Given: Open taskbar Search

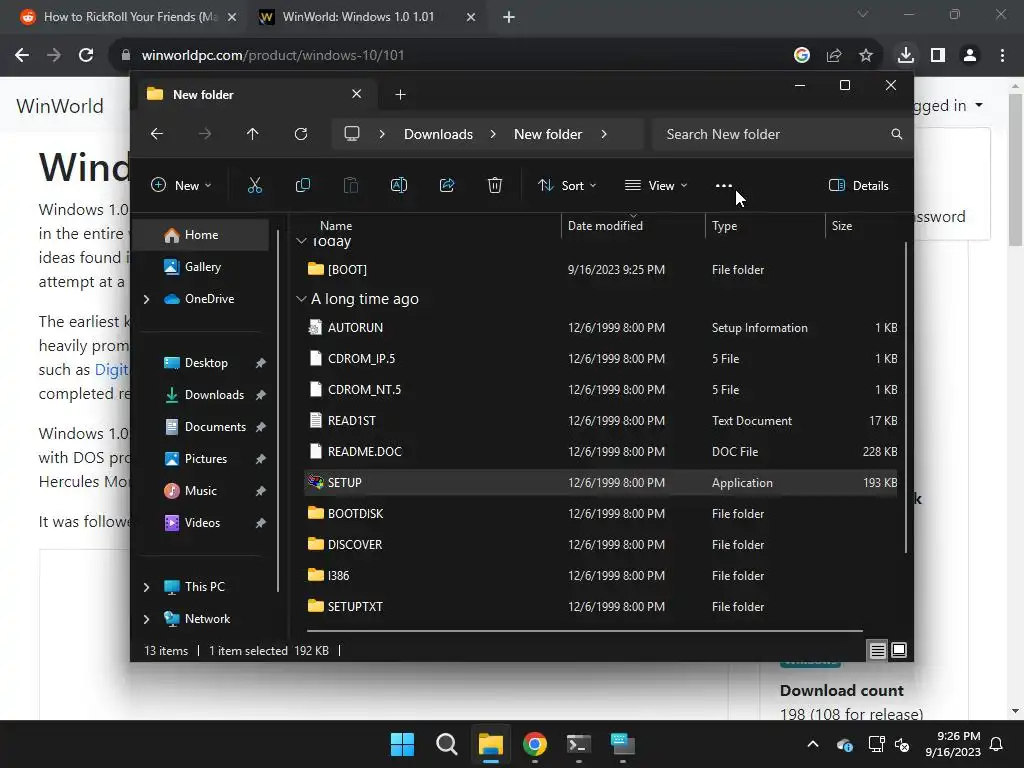Looking at the screenshot, I should pyautogui.click(x=447, y=744).
